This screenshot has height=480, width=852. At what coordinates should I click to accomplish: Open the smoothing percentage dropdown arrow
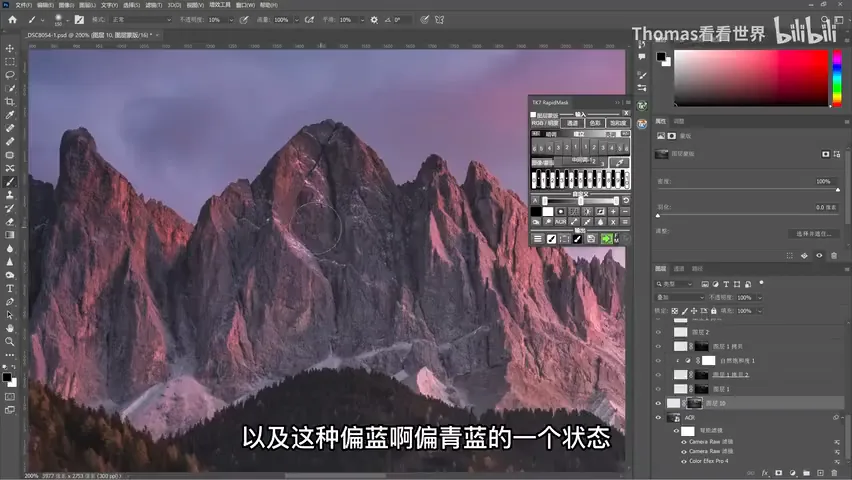coord(362,20)
